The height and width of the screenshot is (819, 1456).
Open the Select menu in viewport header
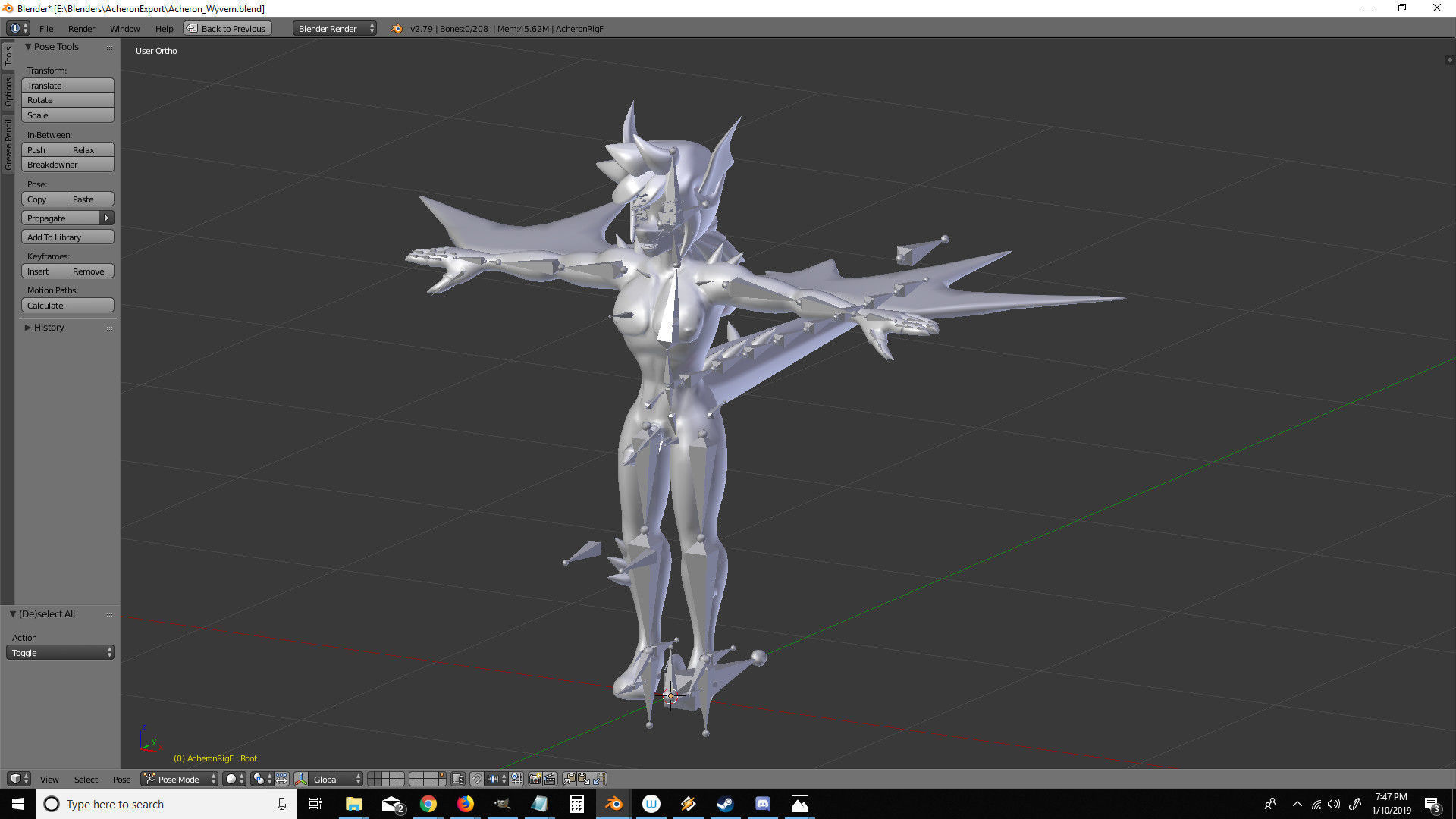(x=86, y=779)
